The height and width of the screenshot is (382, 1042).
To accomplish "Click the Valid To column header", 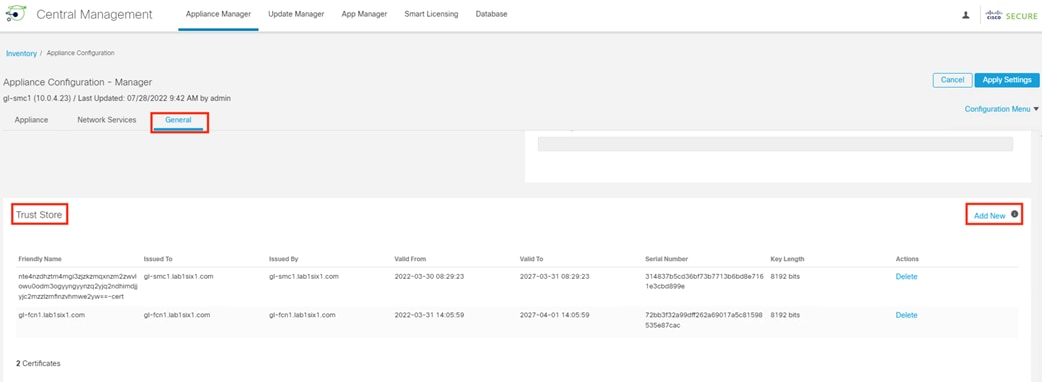I will pos(533,258).
